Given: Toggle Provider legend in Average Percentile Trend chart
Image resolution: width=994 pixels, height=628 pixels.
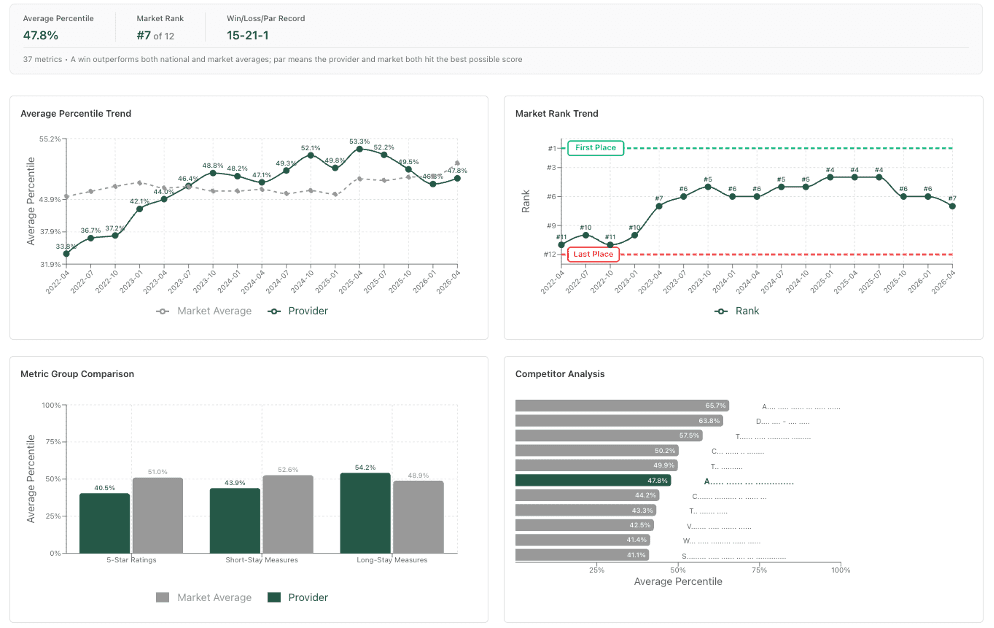Looking at the screenshot, I should point(298,311).
